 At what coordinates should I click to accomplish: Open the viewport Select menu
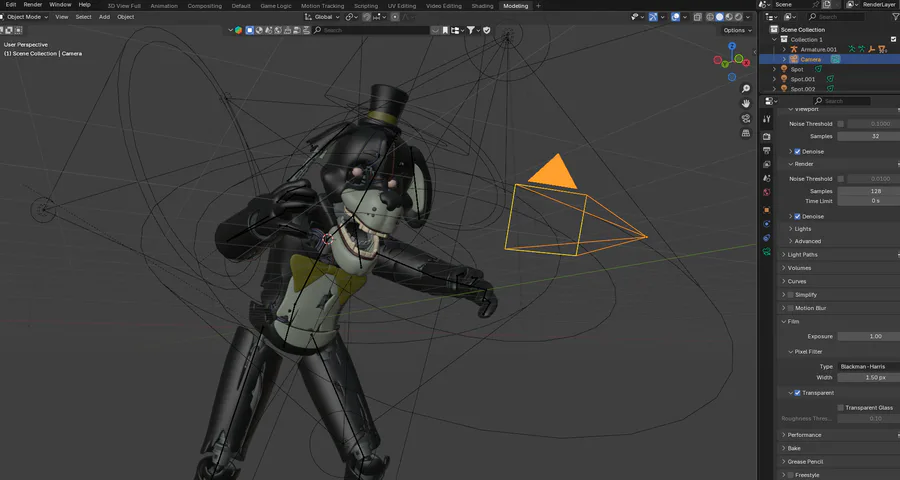click(83, 17)
